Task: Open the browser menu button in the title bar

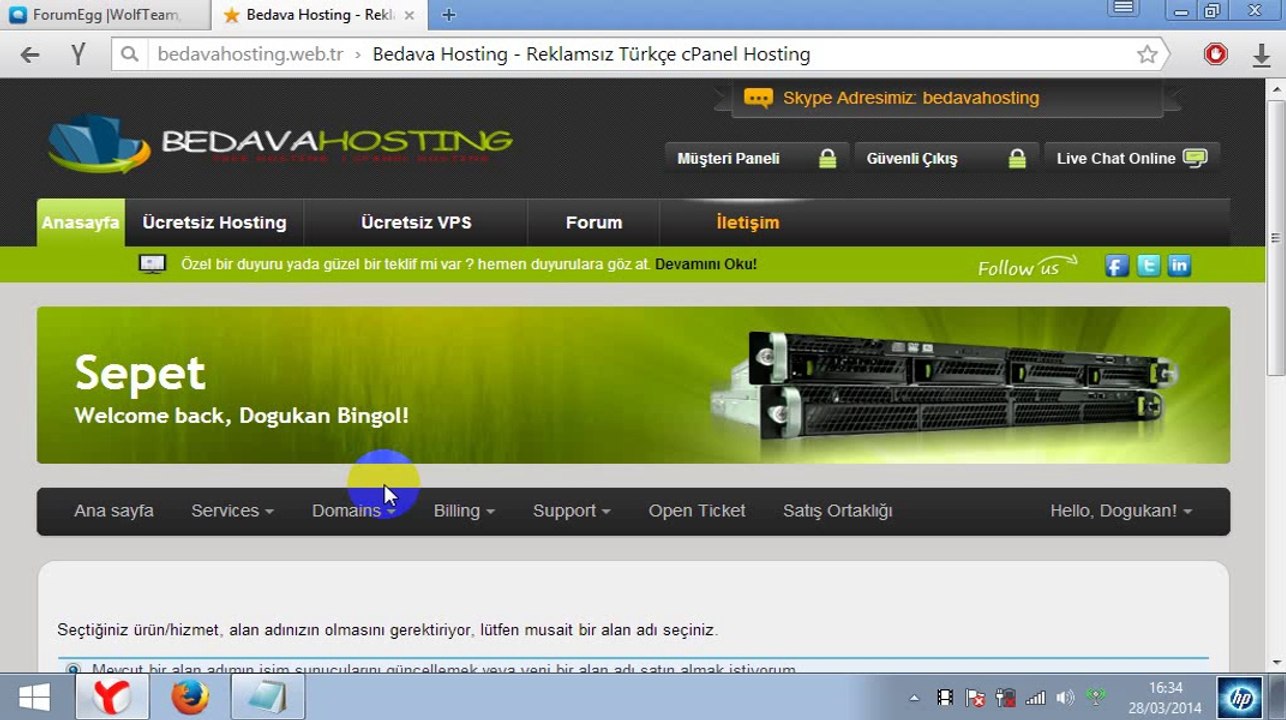Action: (1123, 10)
